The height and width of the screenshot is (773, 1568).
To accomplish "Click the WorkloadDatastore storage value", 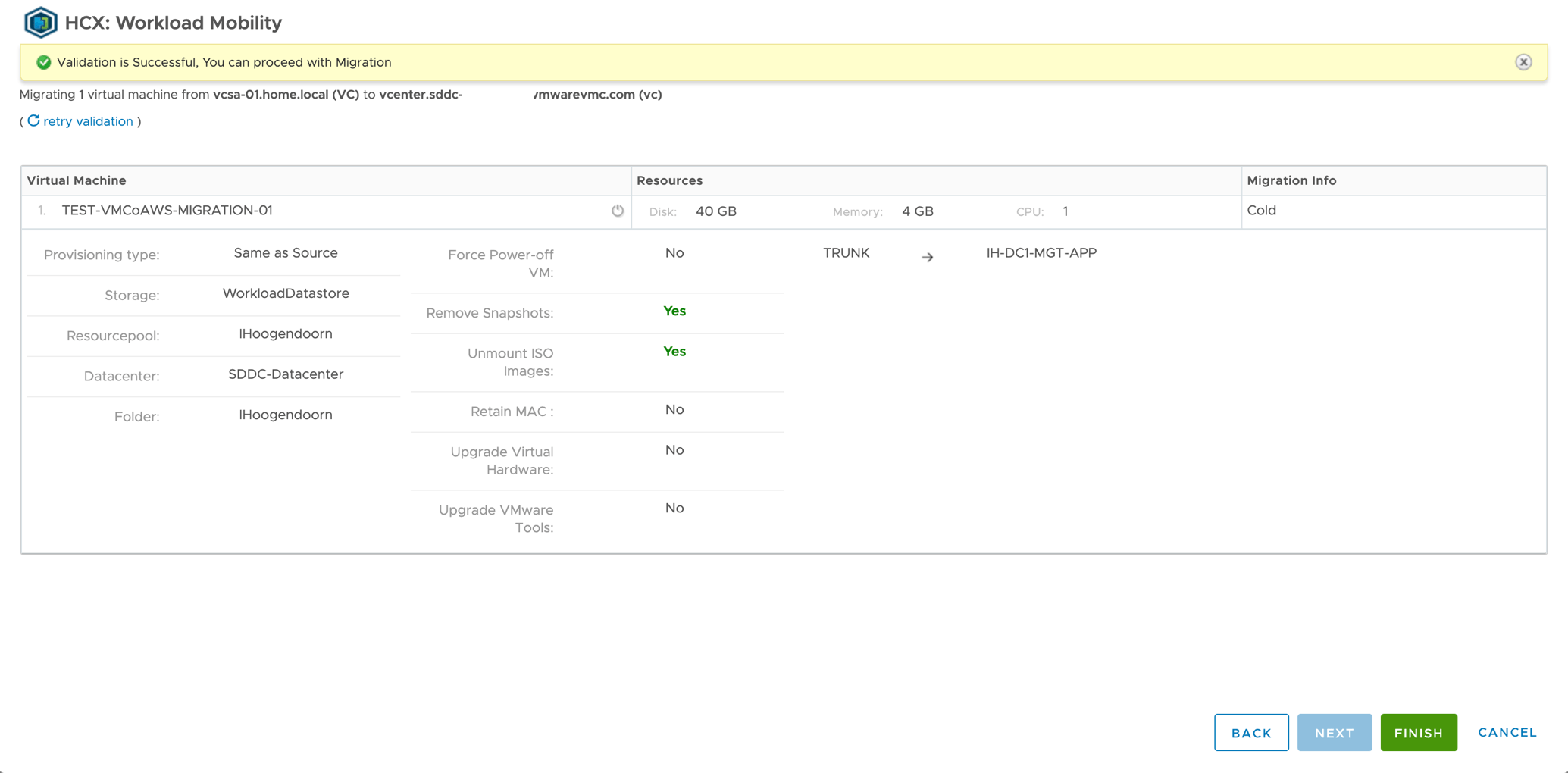I will (x=286, y=293).
